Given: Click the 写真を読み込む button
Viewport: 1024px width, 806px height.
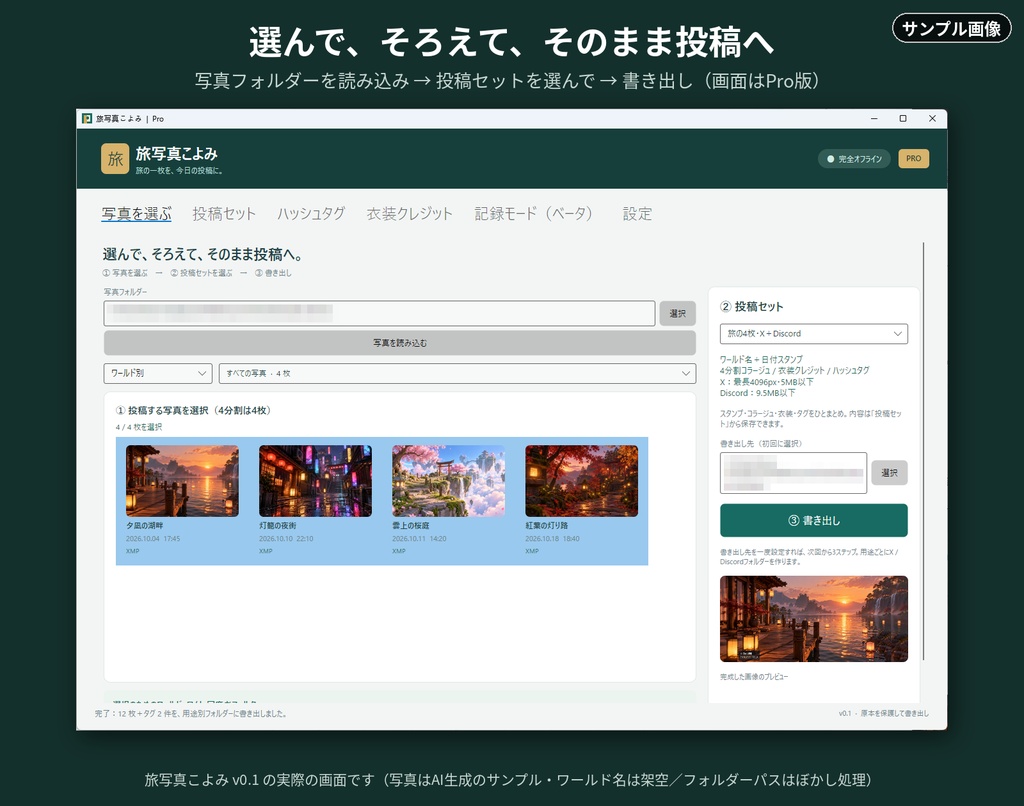Looking at the screenshot, I should pos(400,343).
